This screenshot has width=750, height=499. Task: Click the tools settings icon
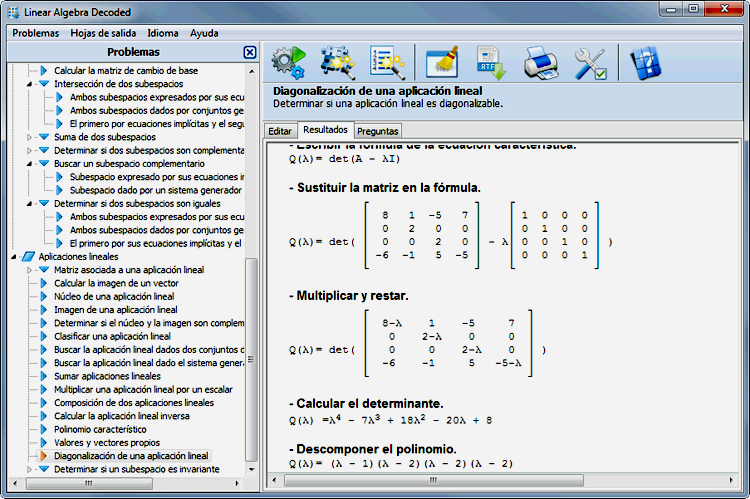pyautogui.click(x=590, y=62)
